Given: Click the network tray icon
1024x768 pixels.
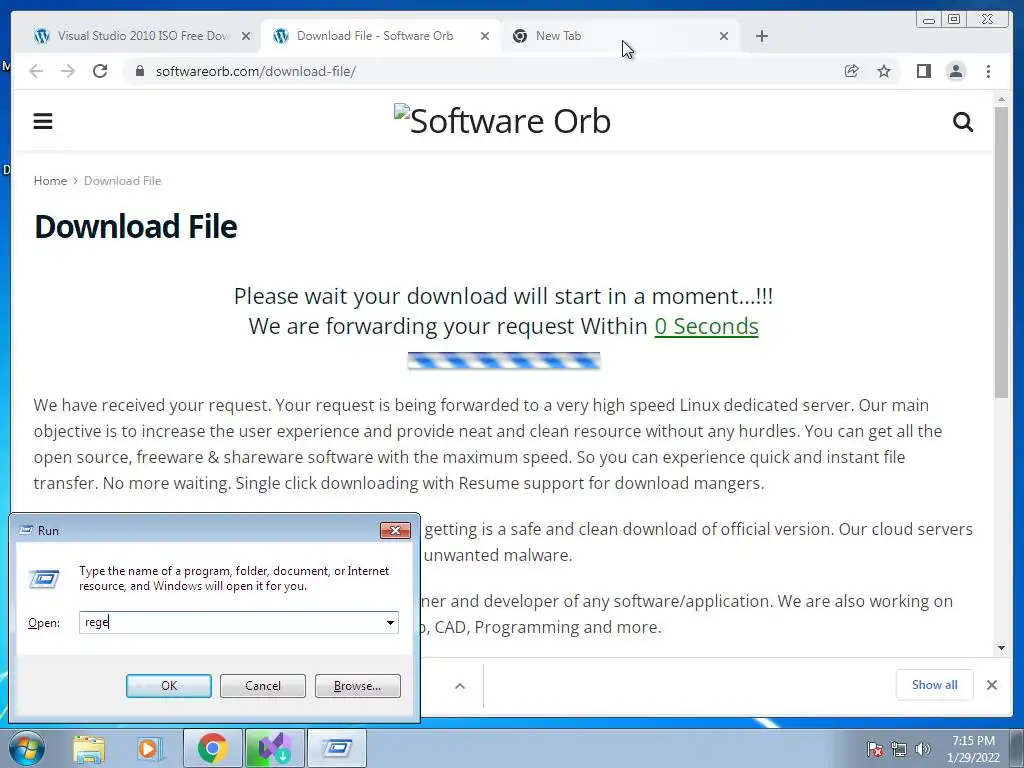Looking at the screenshot, I should pyautogui.click(x=899, y=749).
